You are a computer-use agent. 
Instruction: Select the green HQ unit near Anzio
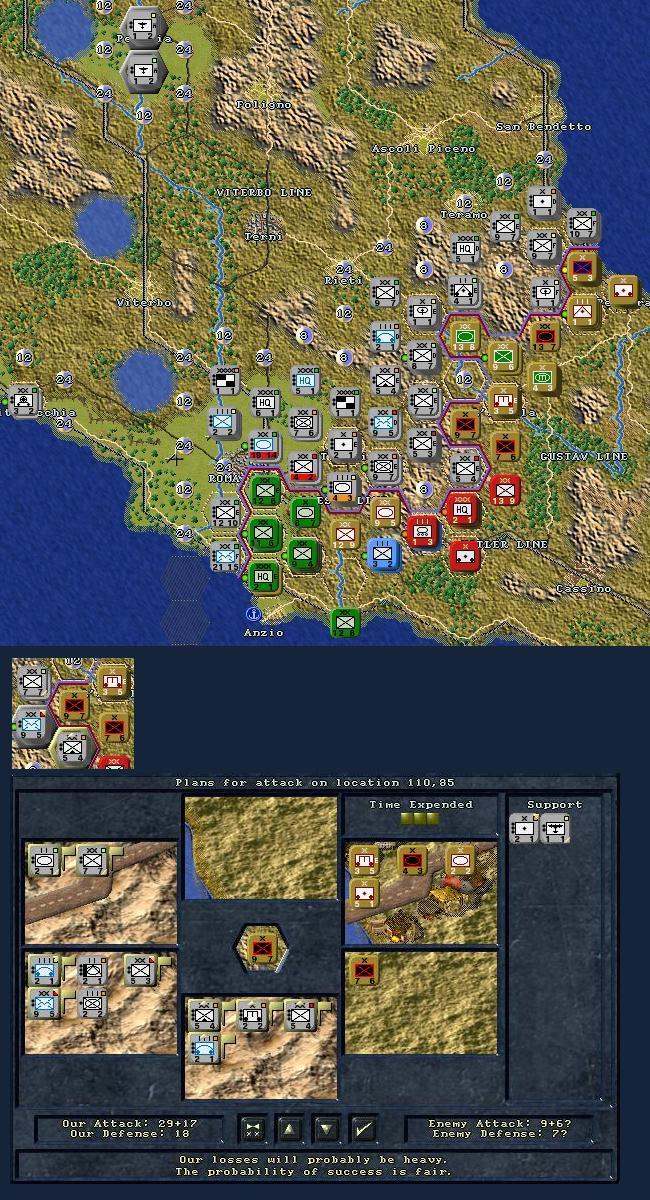point(264,576)
